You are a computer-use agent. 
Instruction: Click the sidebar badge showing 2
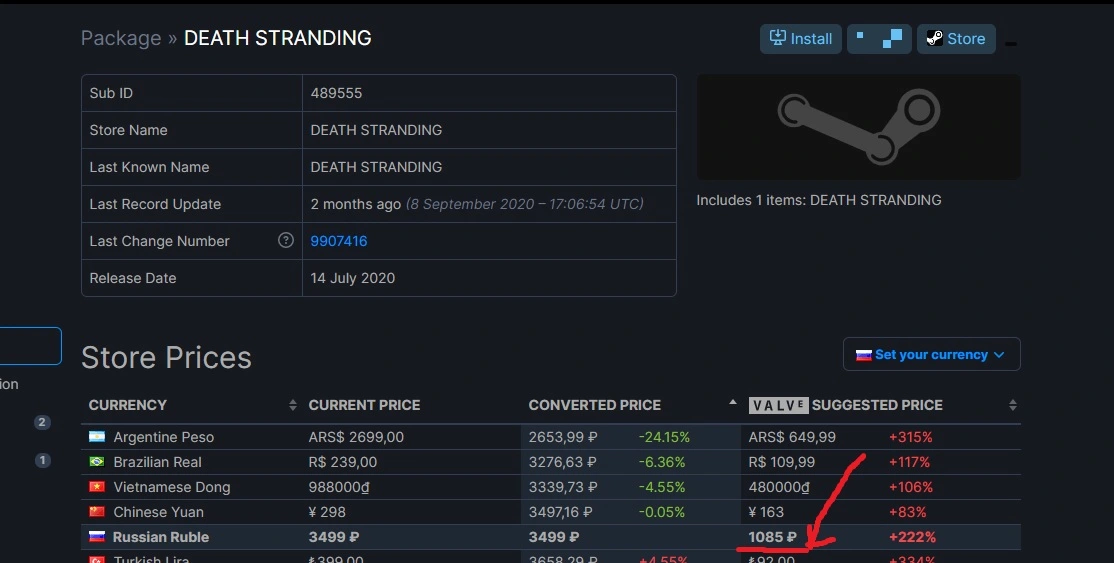(x=42, y=422)
